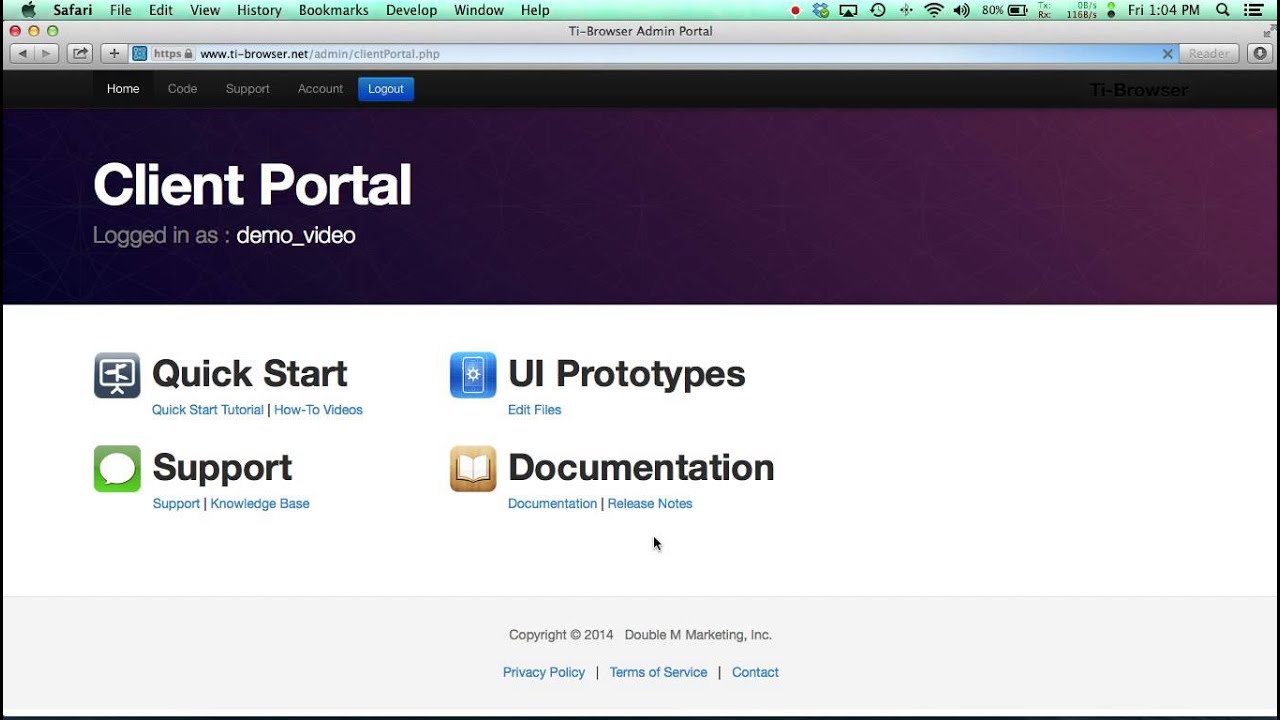Click the UI Prototypes heading
The width and height of the screenshot is (1280, 720).
coord(627,374)
